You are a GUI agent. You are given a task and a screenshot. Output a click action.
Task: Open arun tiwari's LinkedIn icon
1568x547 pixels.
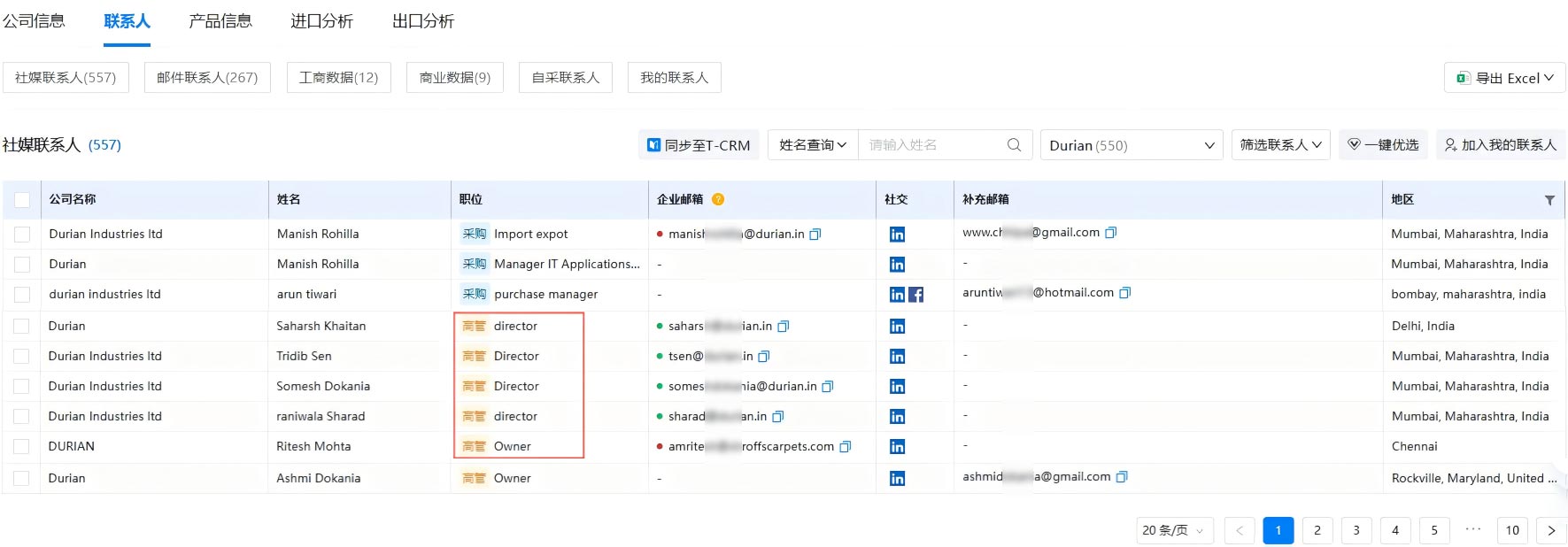897,295
